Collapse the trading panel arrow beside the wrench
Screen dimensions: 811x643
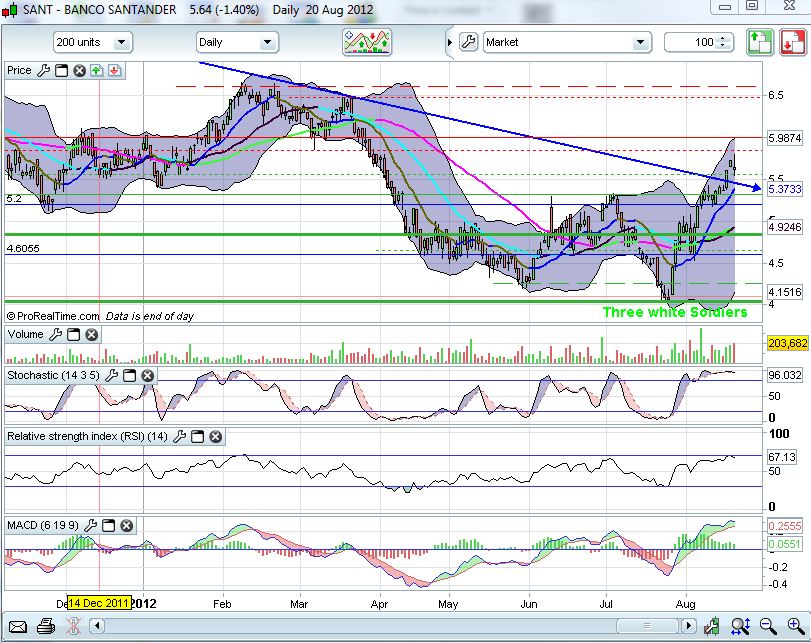click(449, 42)
